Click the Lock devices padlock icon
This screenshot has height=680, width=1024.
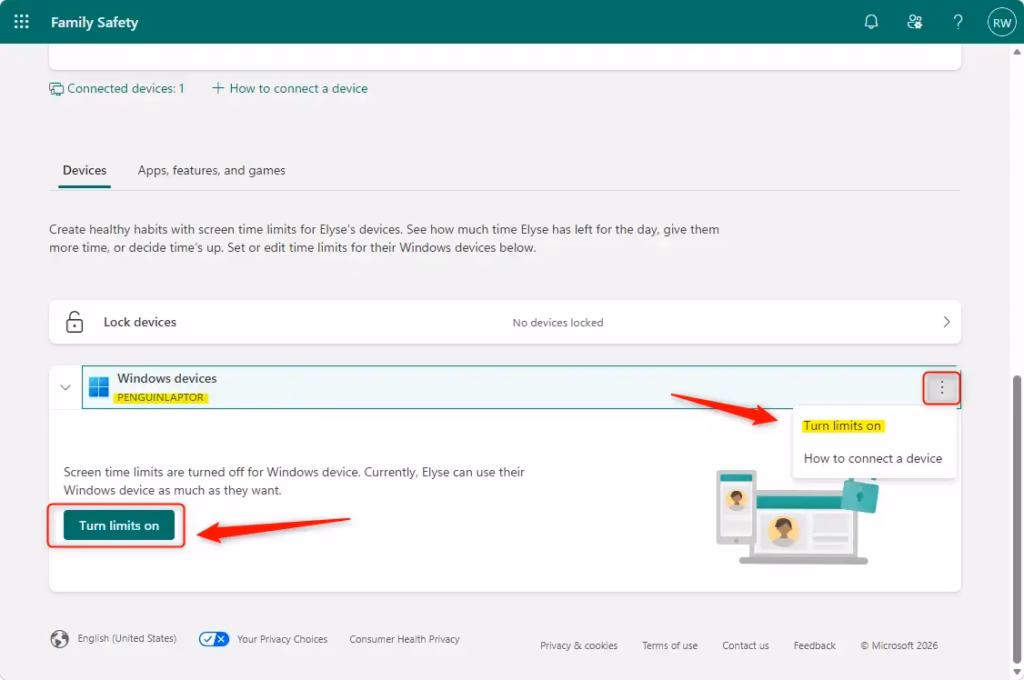tap(74, 322)
